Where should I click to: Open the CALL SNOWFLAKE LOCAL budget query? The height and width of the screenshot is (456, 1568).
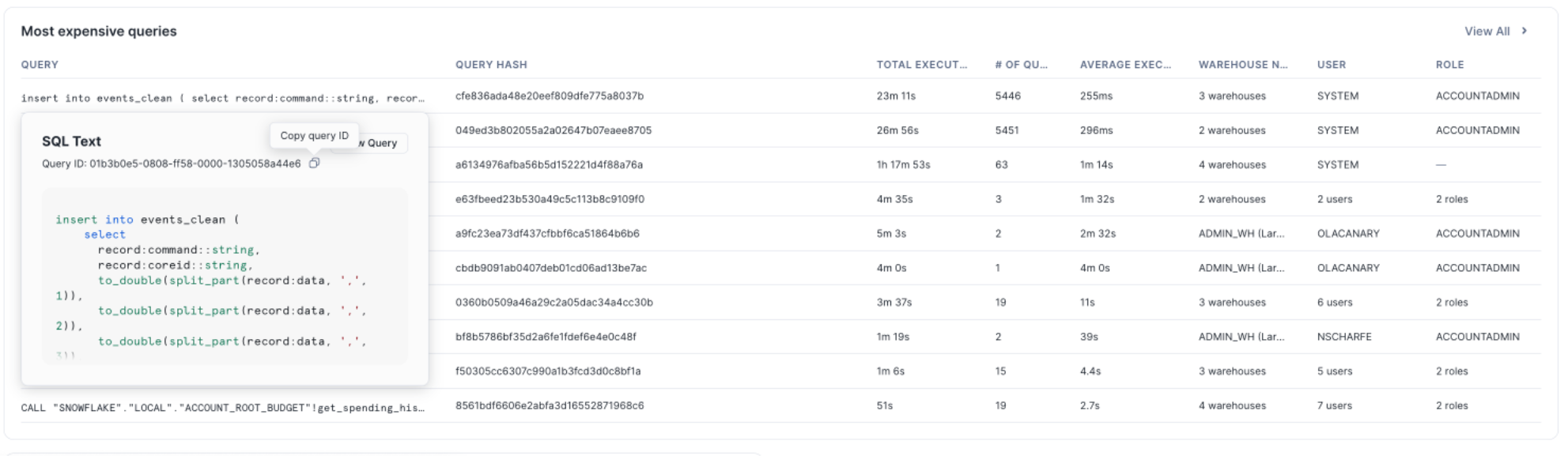pyautogui.click(x=222, y=408)
